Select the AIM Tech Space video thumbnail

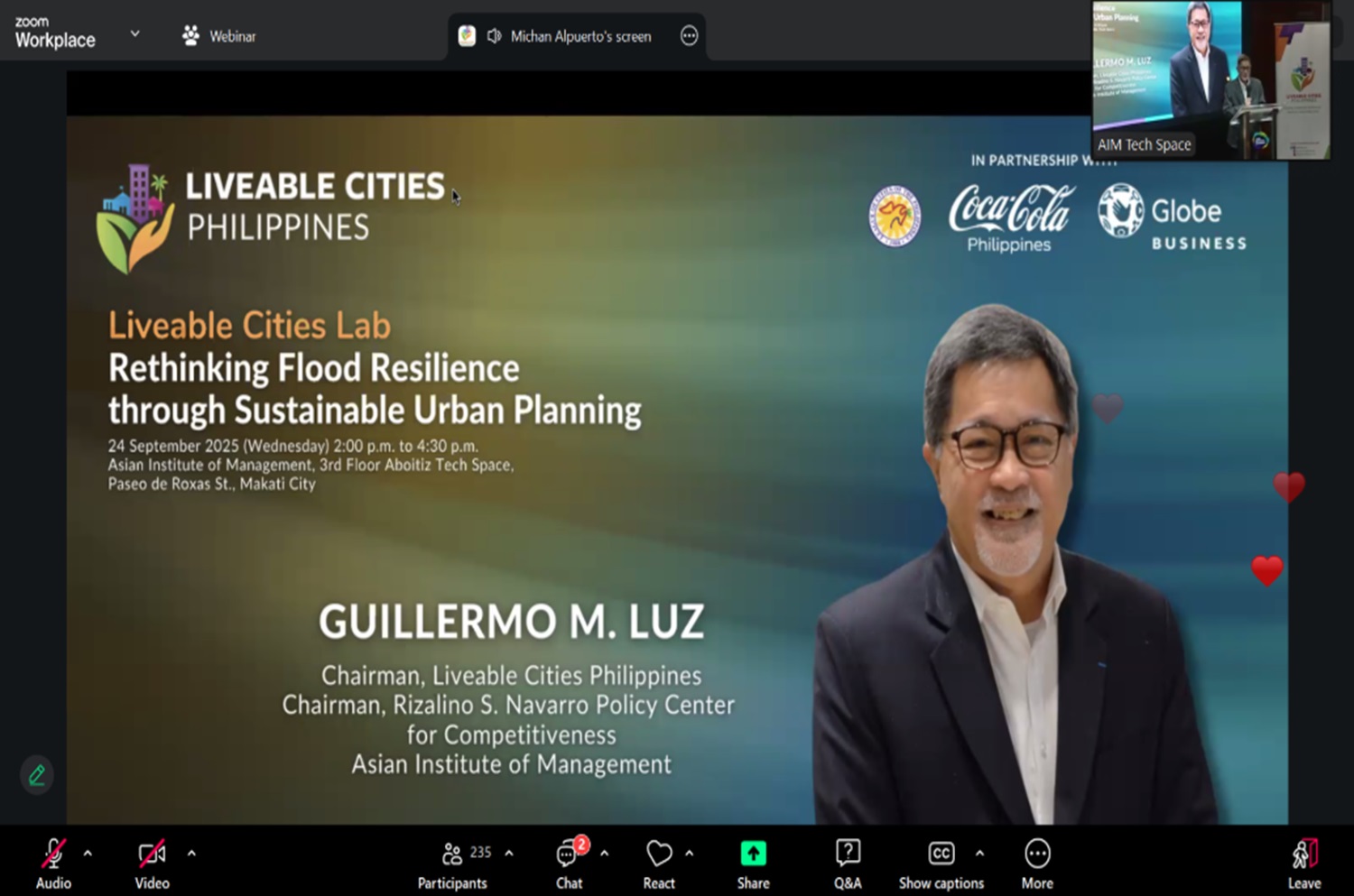[1210, 81]
